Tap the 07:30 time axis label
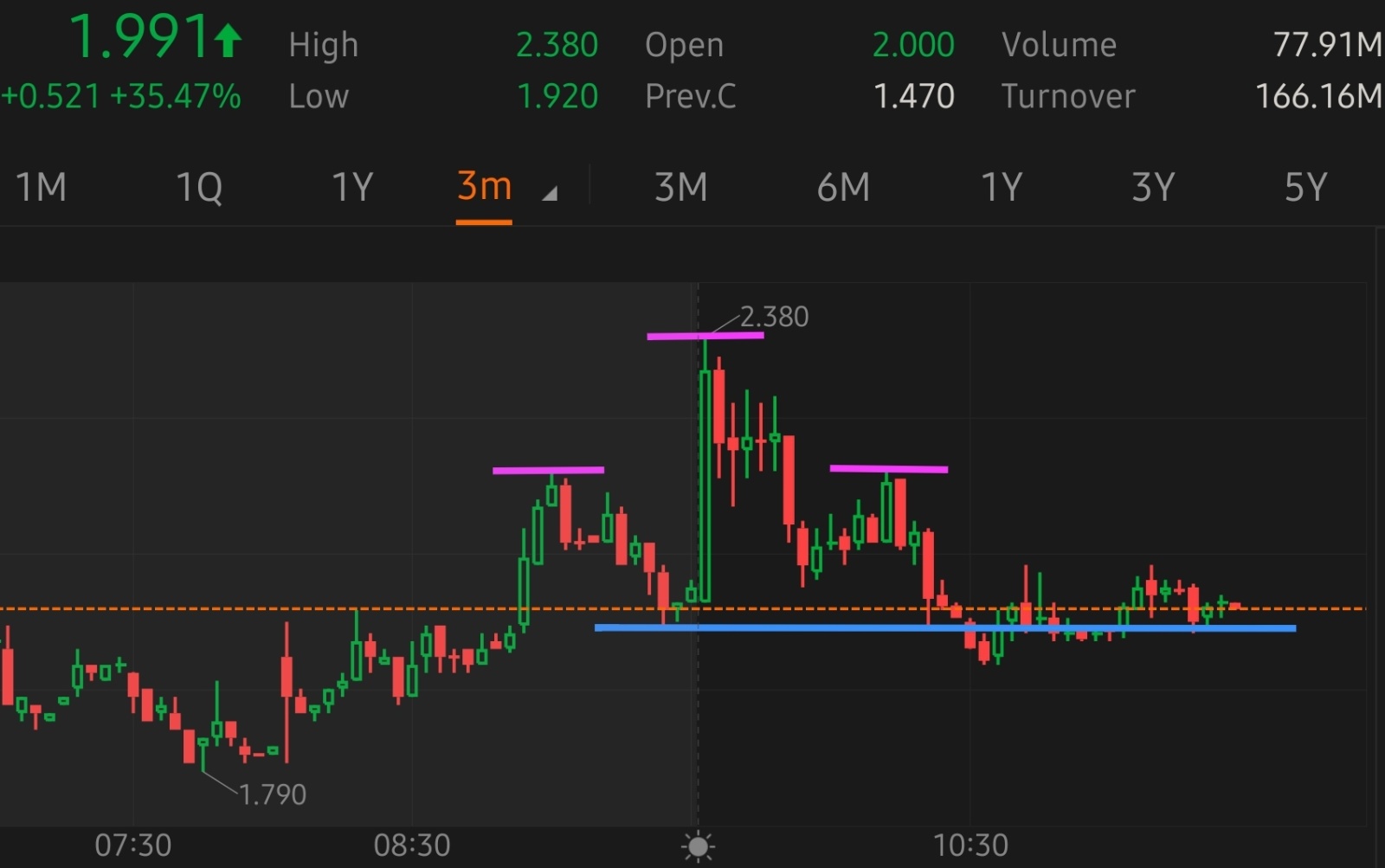This screenshot has width=1385, height=868. [133, 845]
